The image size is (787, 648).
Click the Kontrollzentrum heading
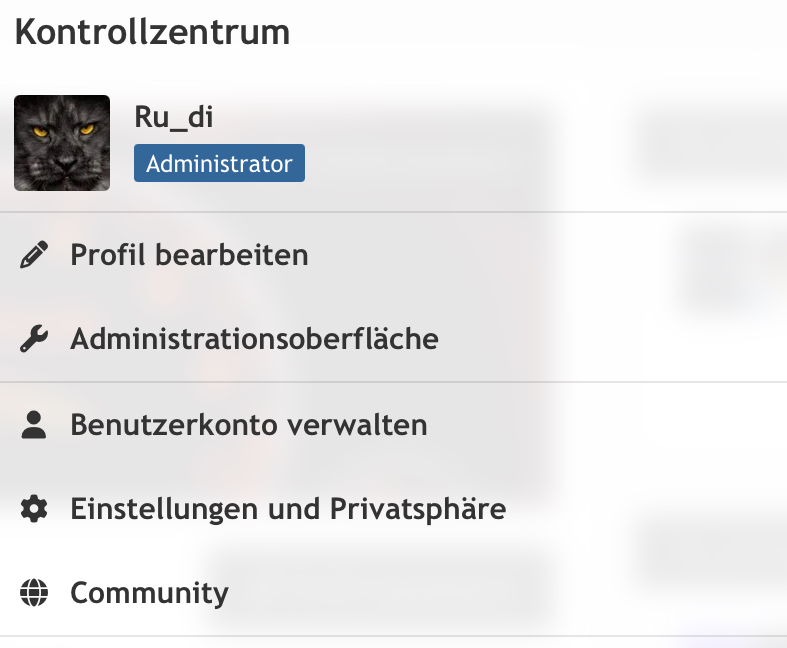pos(152,32)
